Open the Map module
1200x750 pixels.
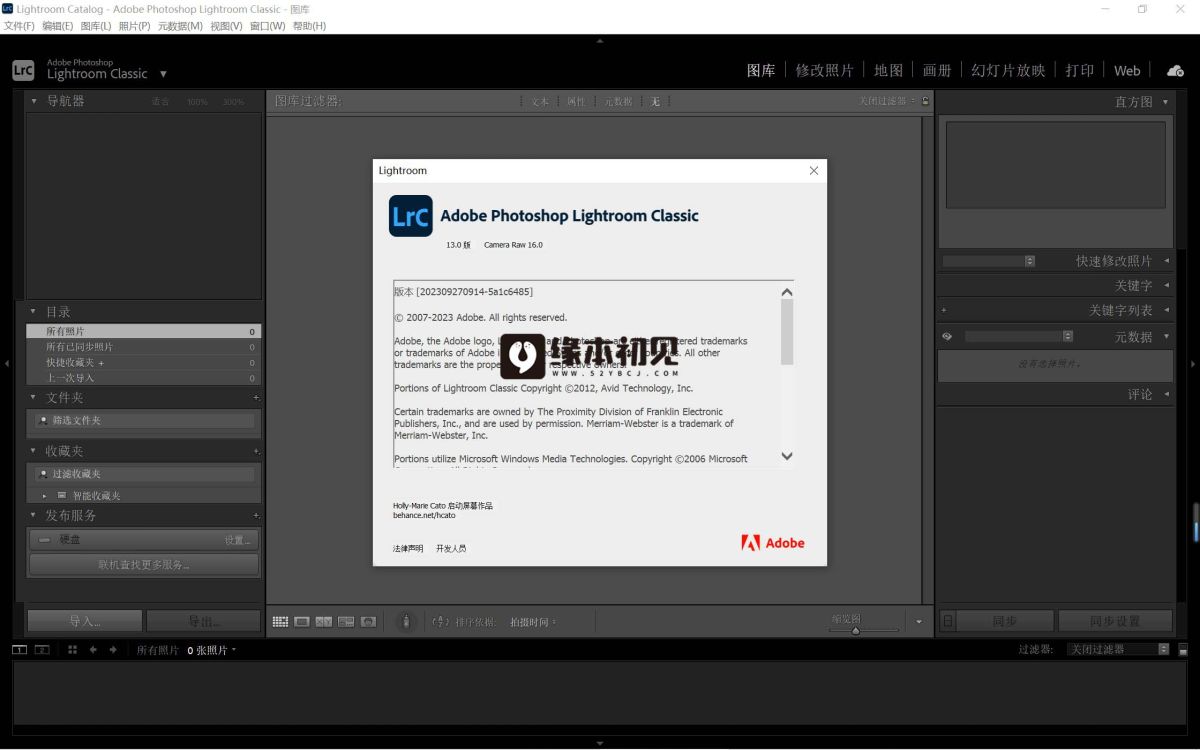point(888,70)
